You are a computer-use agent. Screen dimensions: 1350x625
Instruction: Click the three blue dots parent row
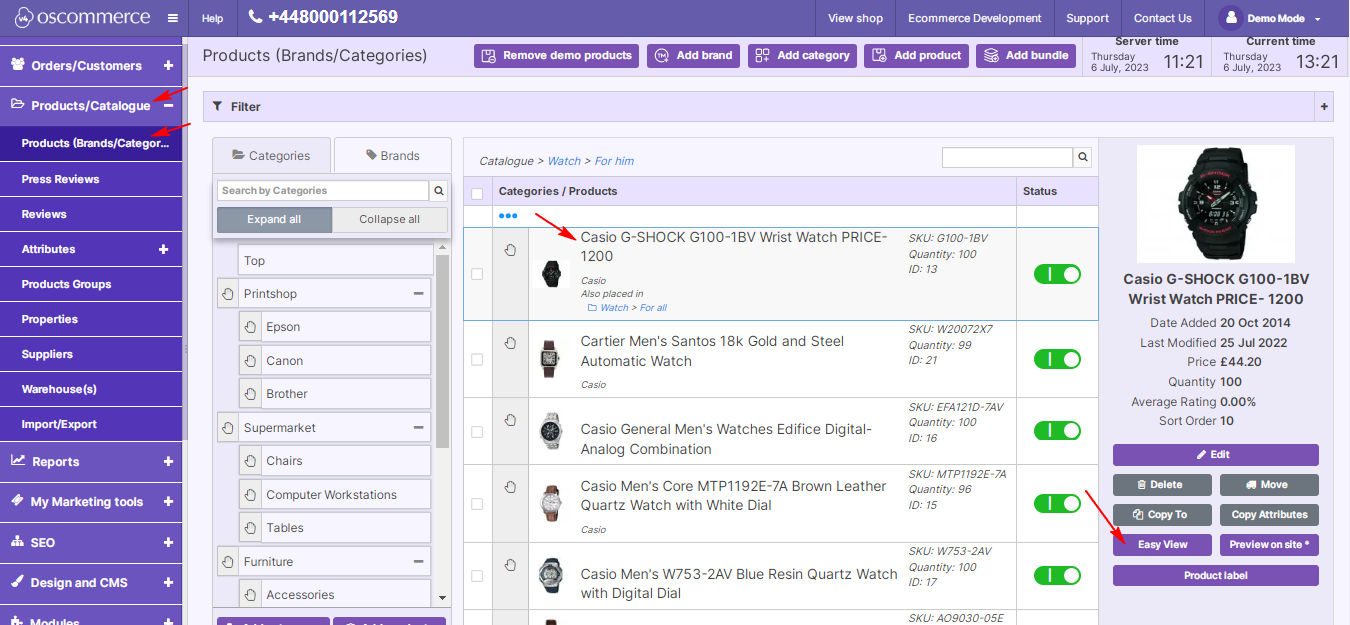[508, 216]
